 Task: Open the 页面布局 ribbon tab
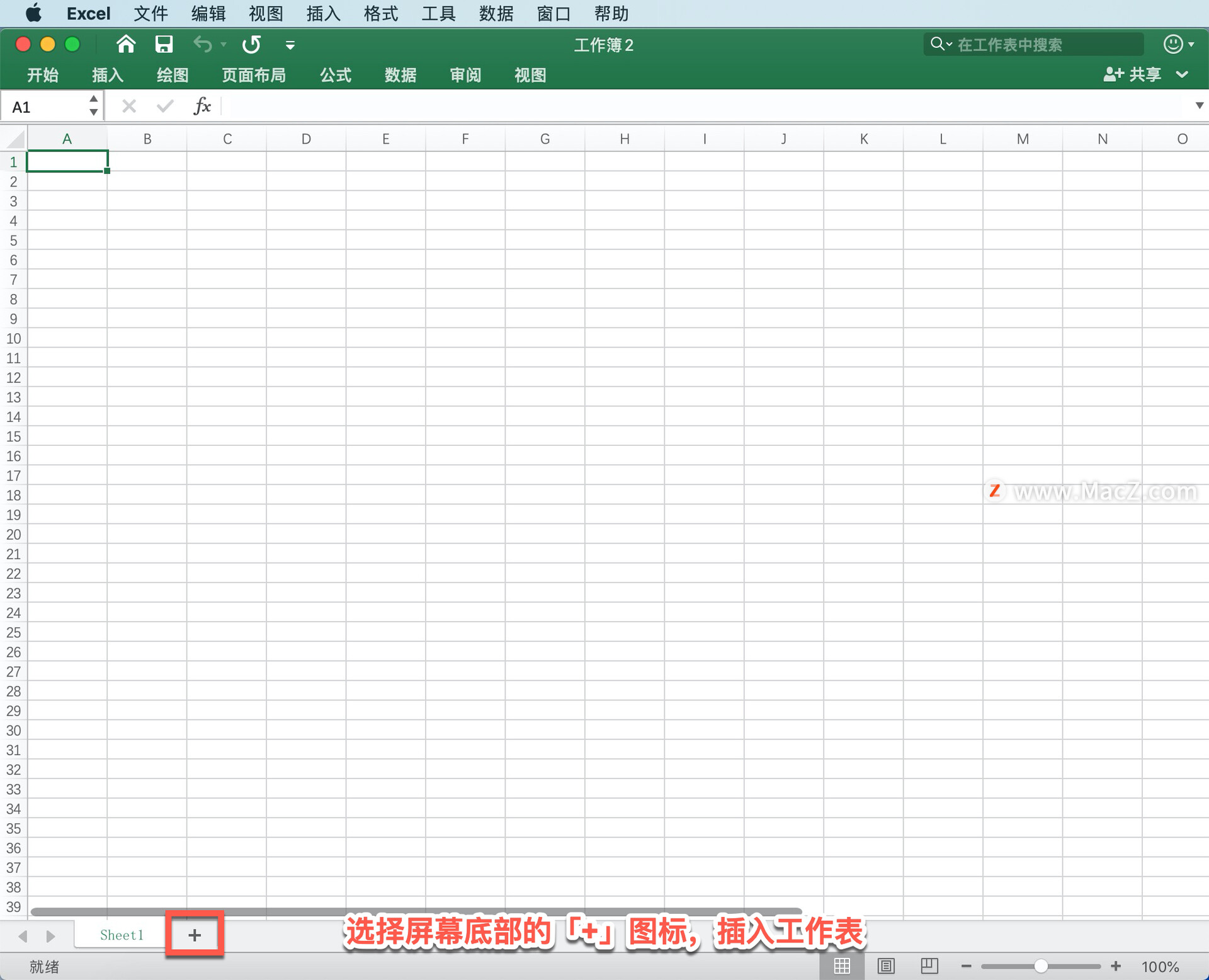(253, 75)
